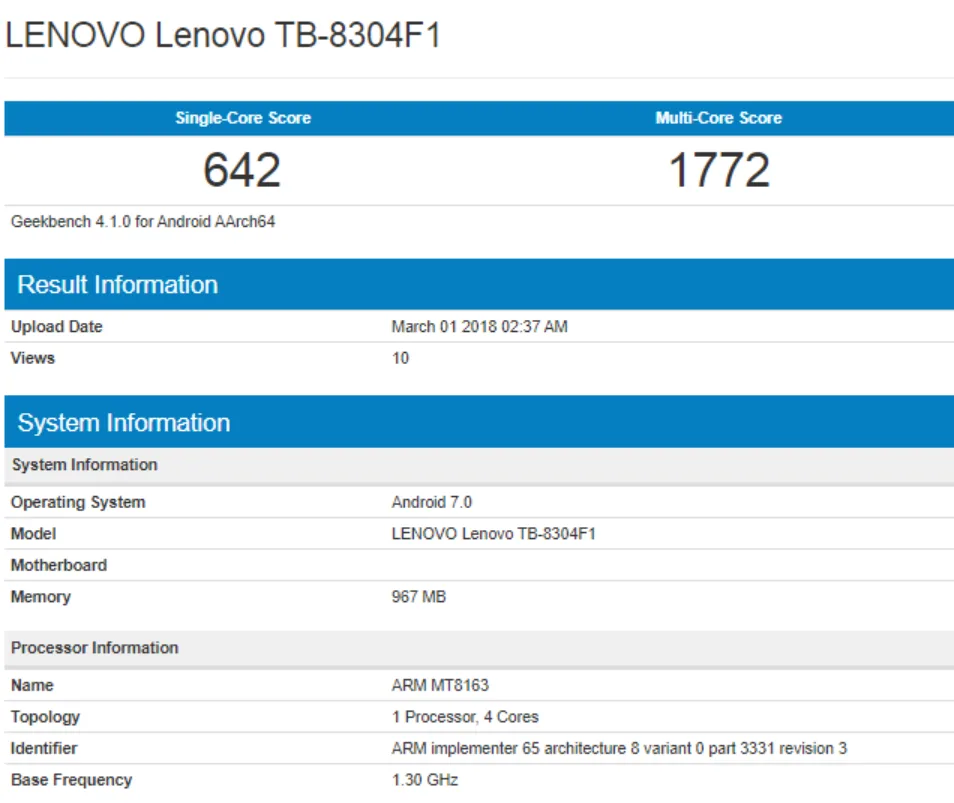Click the Base Frequency value 1.30 GHz
954x803 pixels.
tap(425, 780)
